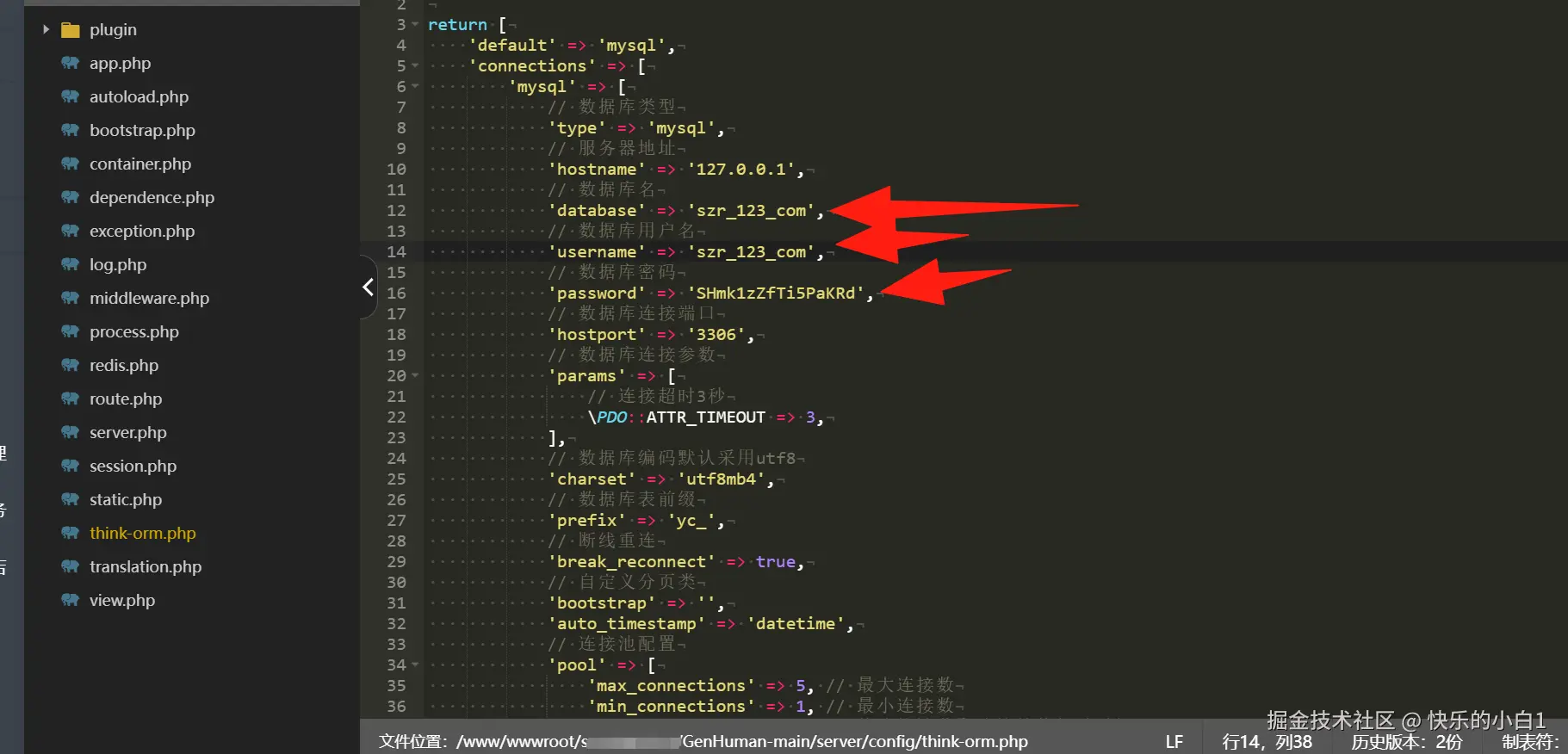
Task: Expand the plugin folder arrow
Action: pos(46,29)
